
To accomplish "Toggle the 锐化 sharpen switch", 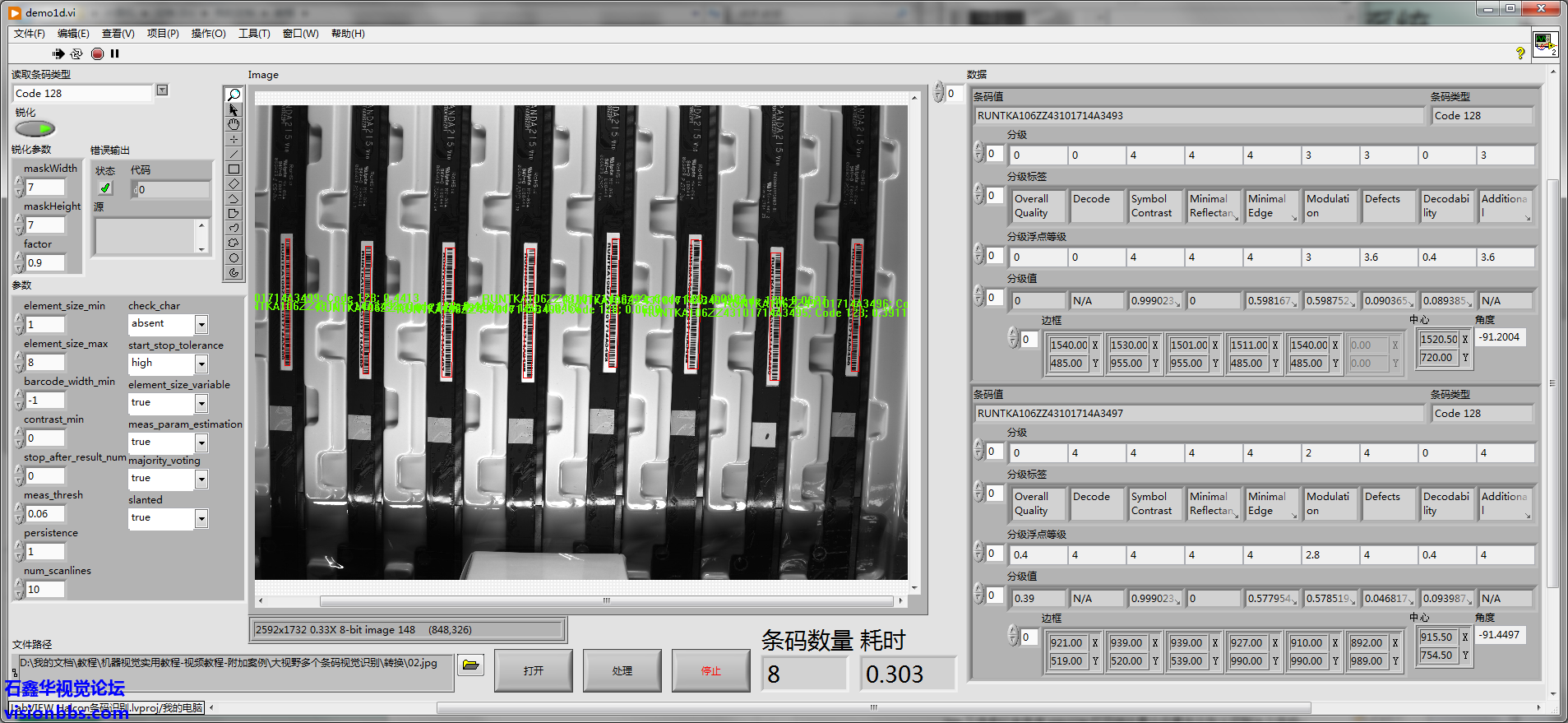I will (35, 128).
